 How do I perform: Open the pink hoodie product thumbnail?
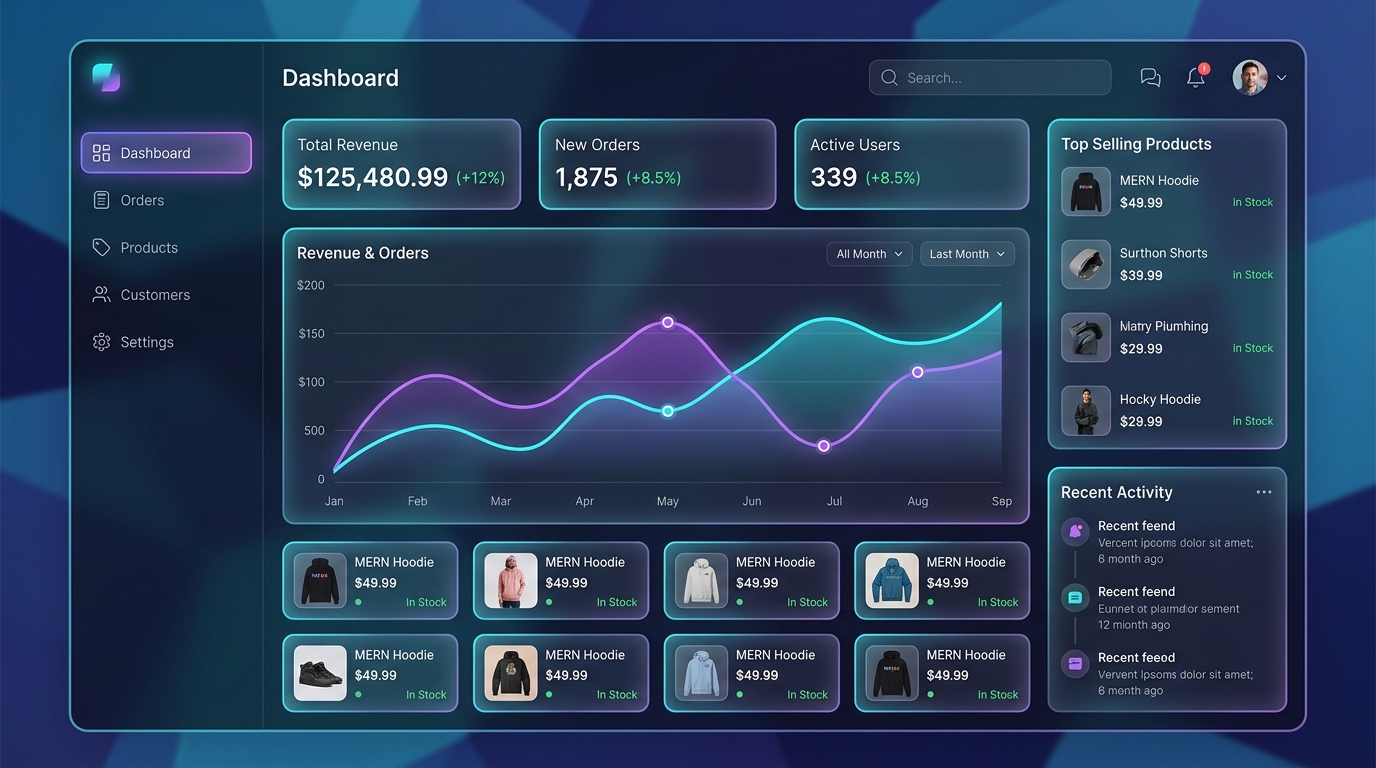(x=511, y=581)
